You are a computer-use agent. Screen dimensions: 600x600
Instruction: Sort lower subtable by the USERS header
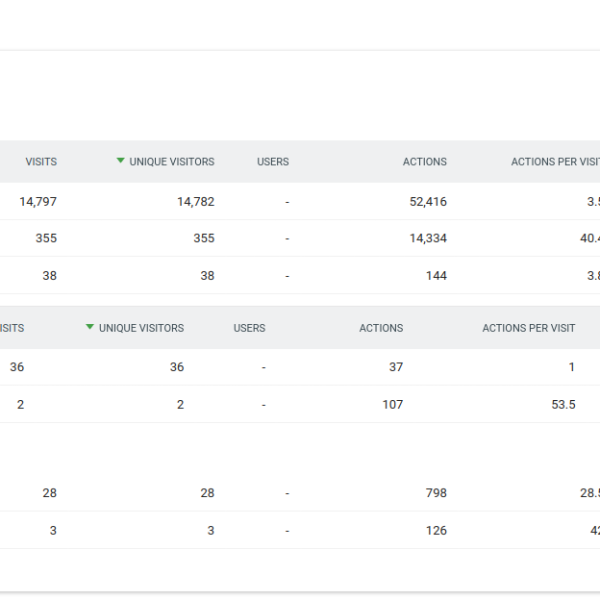249,328
